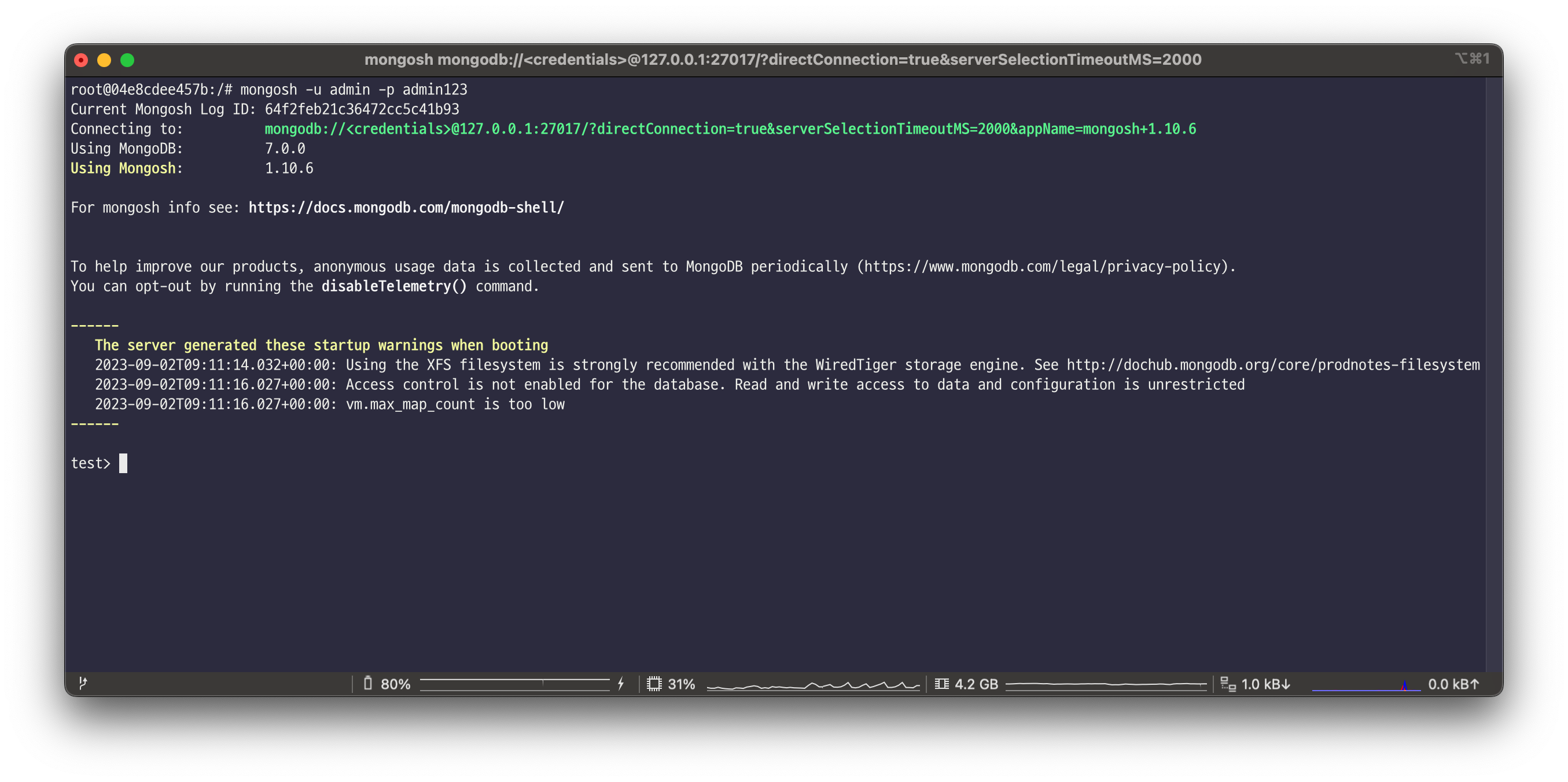Maximize the window using green button
Image resolution: width=1568 pixels, height=782 pixels.
tap(127, 60)
